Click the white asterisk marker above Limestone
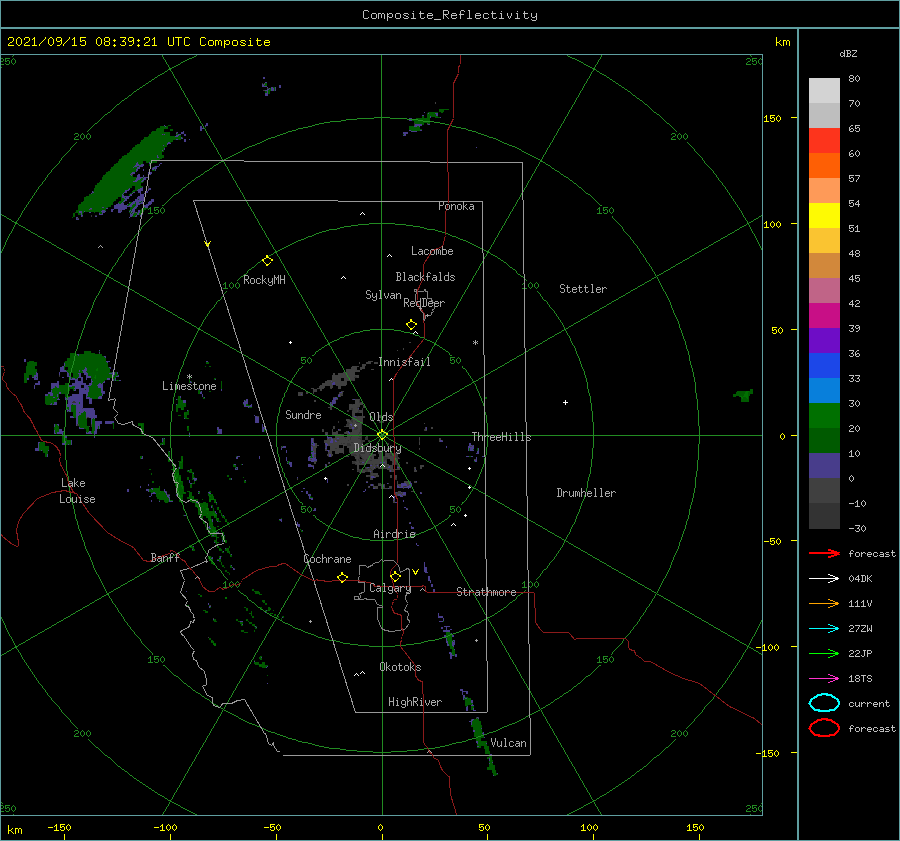The width and height of the screenshot is (900, 841). (189, 377)
